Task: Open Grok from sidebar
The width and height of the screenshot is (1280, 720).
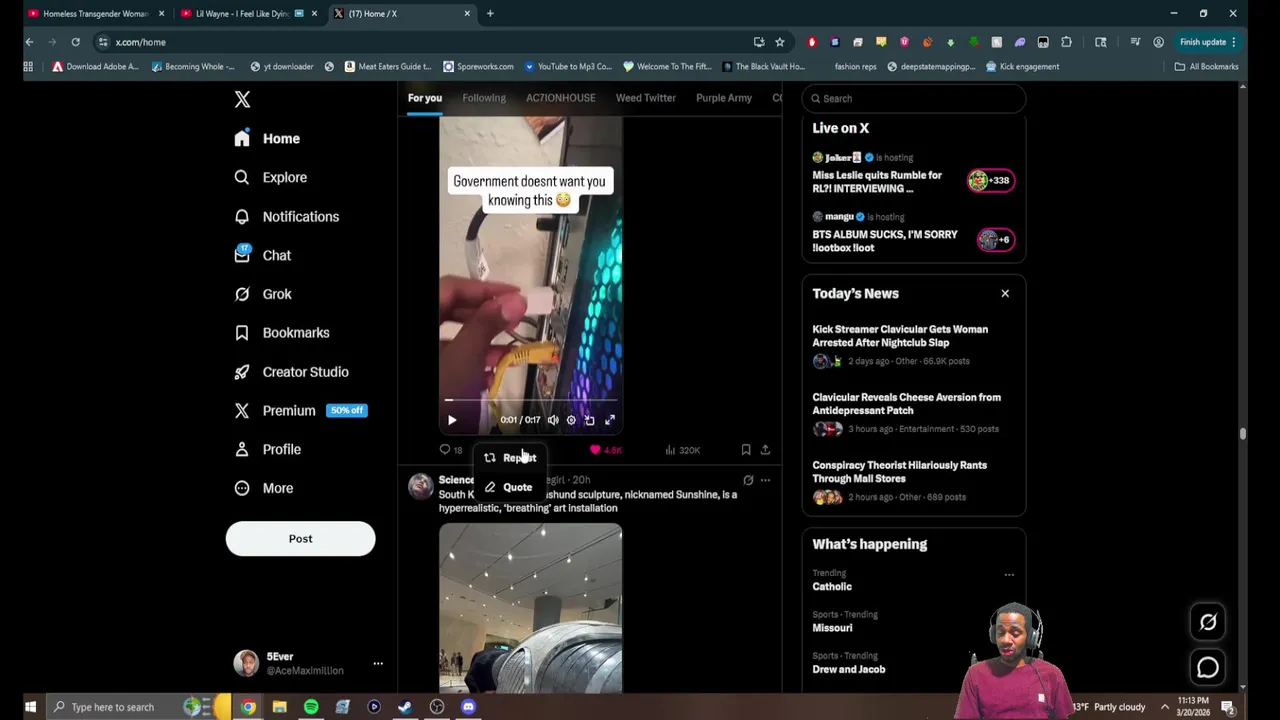Action: pyautogui.click(x=263, y=294)
